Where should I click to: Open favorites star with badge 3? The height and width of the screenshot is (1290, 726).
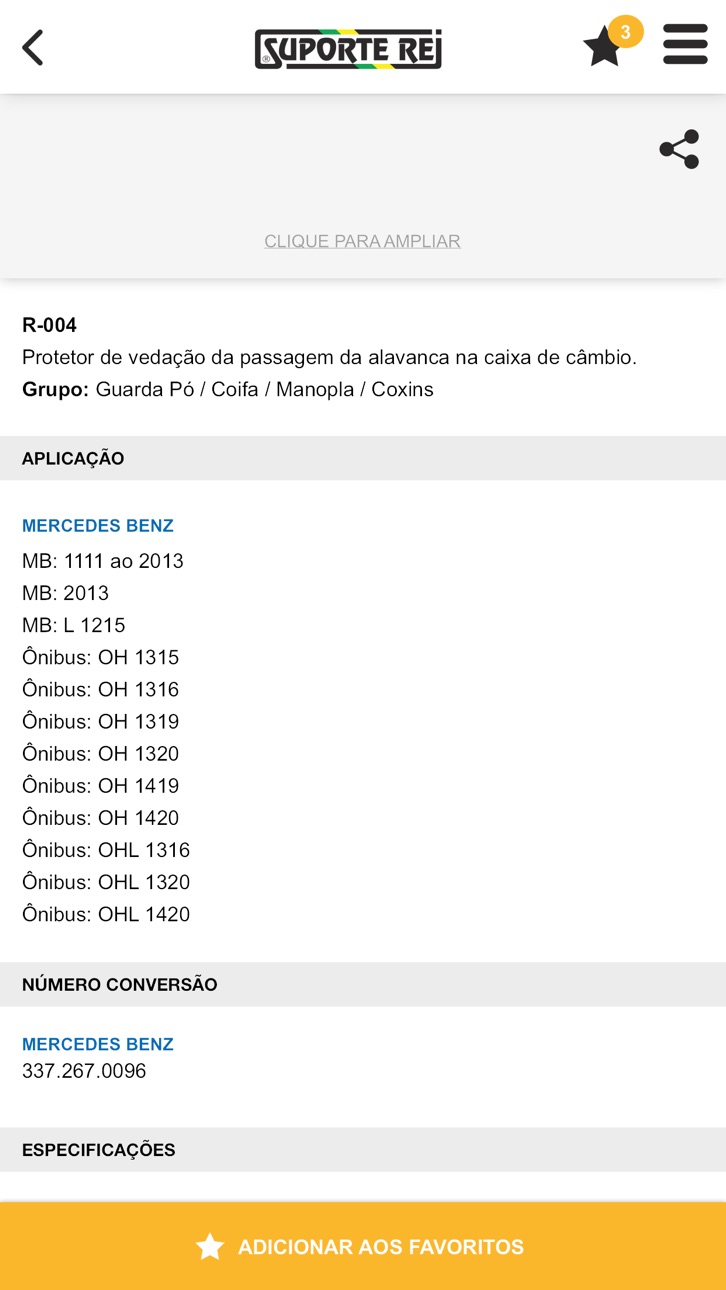pos(603,47)
